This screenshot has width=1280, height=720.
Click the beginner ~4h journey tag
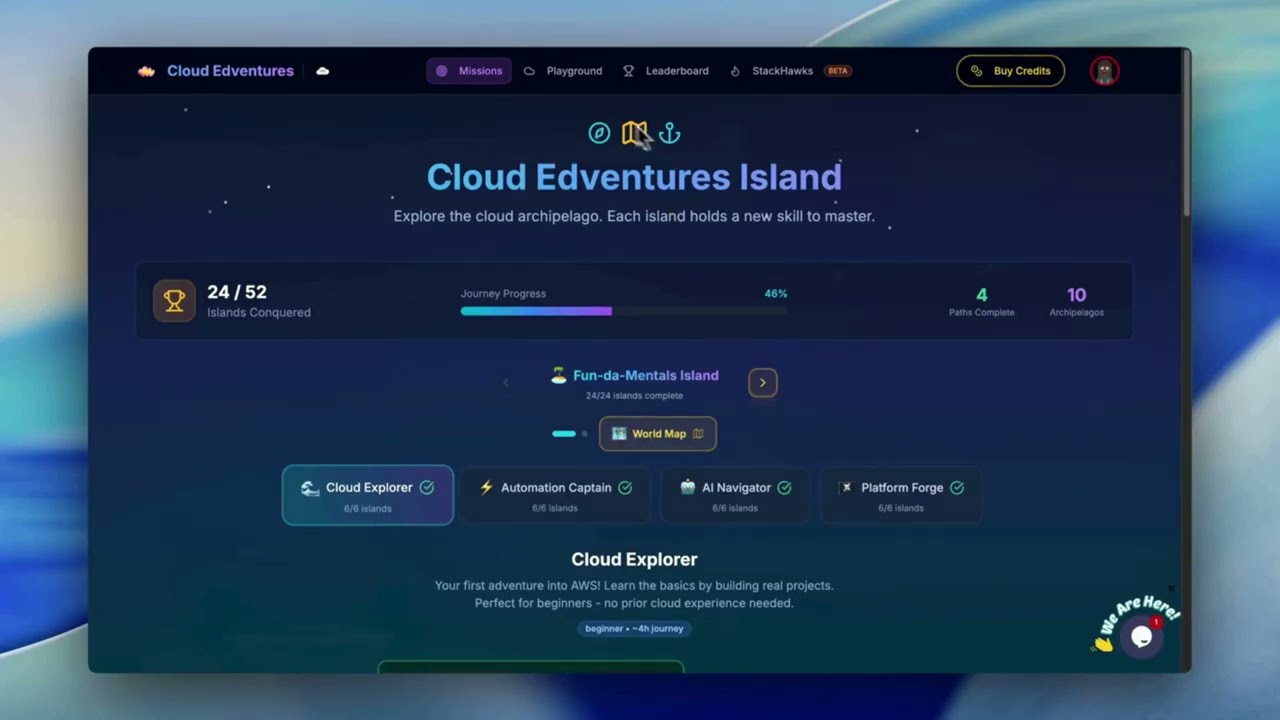tap(634, 629)
